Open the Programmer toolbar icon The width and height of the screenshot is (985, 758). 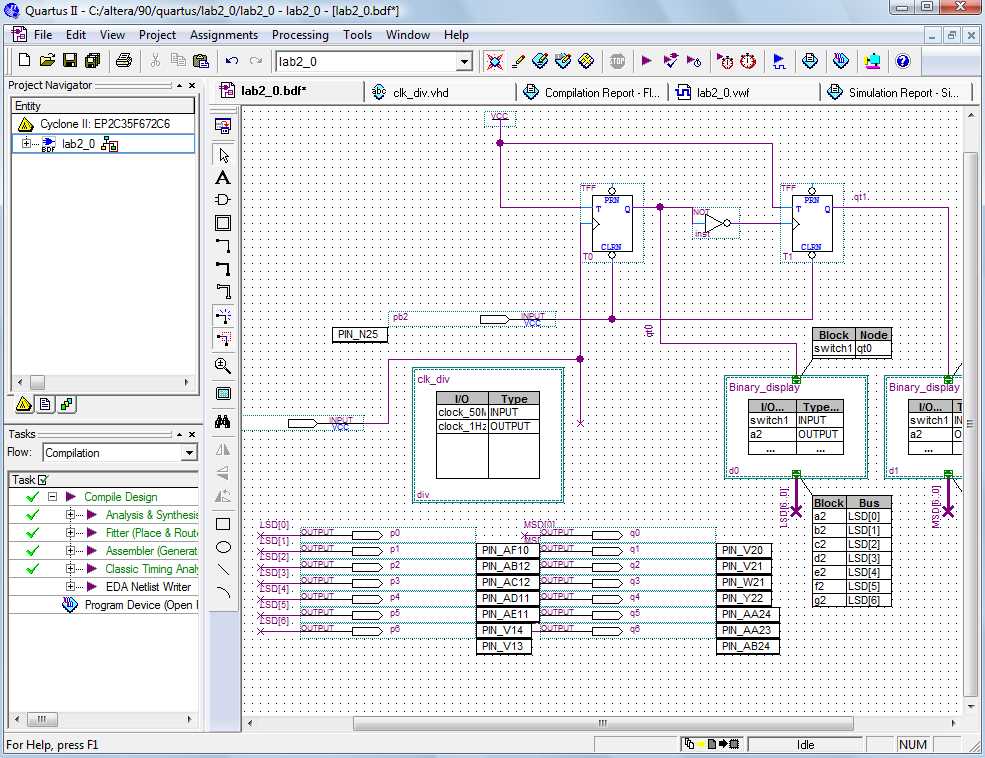point(840,61)
